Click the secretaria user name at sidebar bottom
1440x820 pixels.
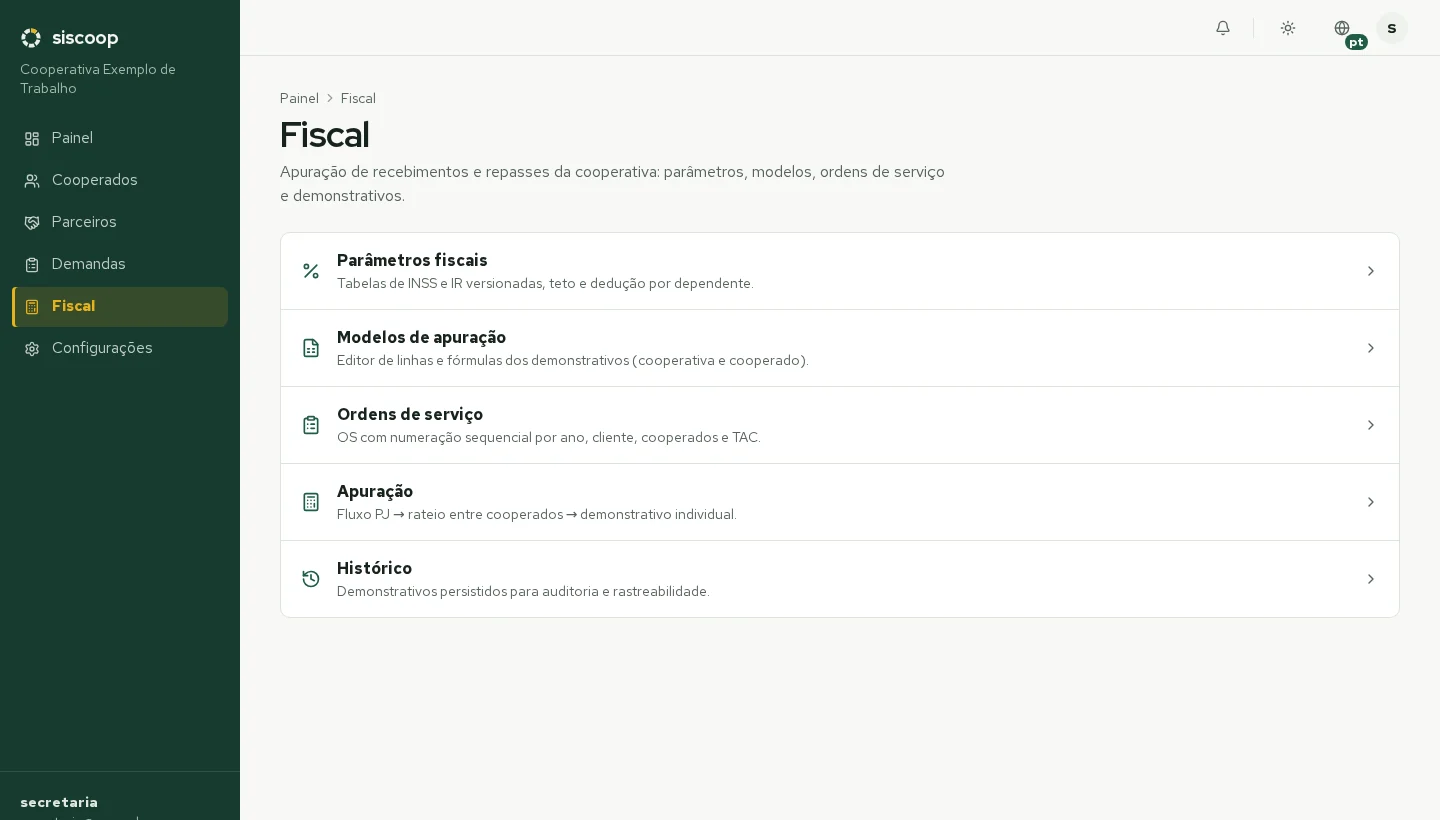(x=59, y=802)
